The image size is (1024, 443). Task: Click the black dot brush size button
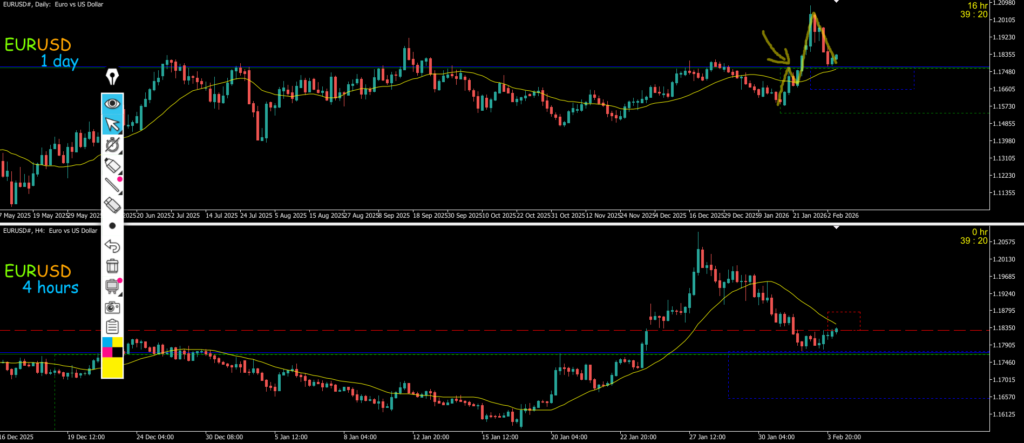(112, 226)
